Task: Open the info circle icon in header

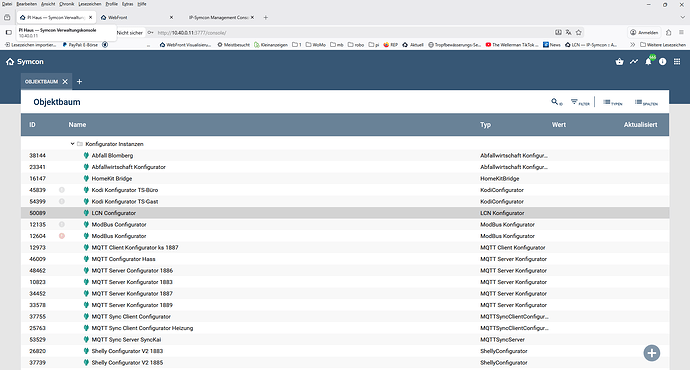Action: click(663, 62)
